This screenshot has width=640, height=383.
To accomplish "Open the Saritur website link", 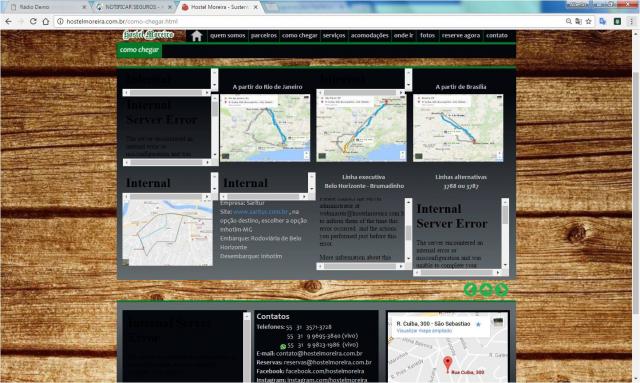I will coord(261,212).
